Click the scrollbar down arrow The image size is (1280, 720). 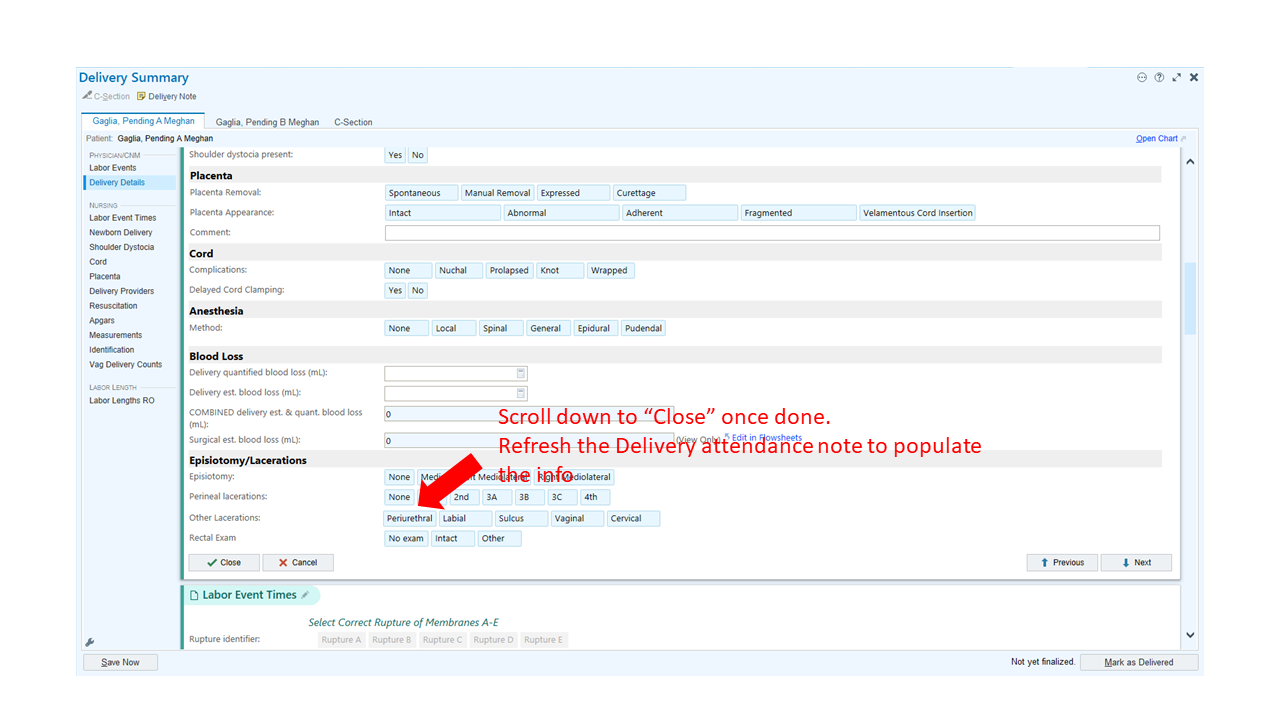(x=1190, y=634)
